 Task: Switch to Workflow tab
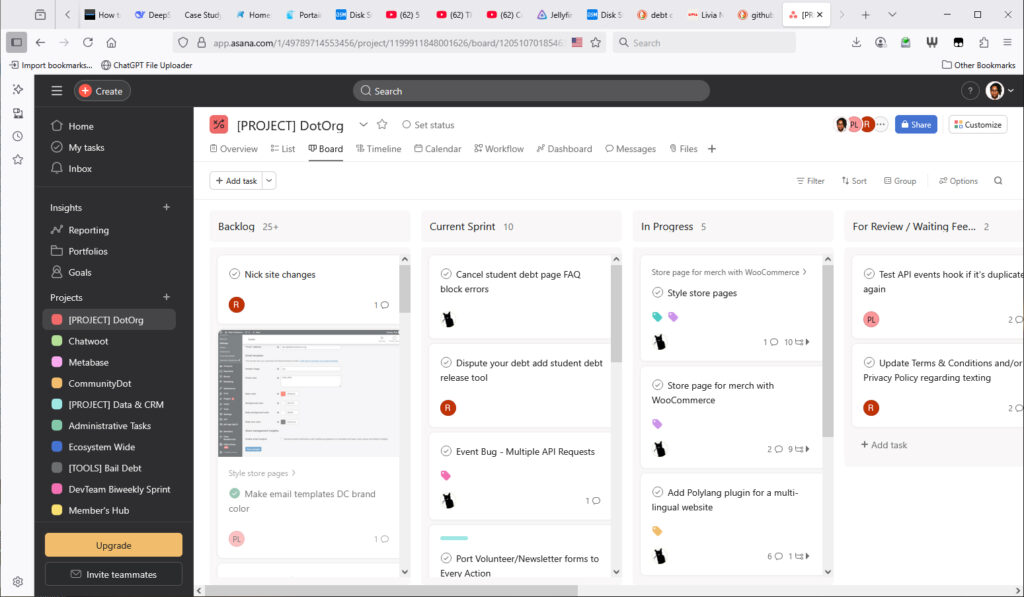(x=499, y=149)
